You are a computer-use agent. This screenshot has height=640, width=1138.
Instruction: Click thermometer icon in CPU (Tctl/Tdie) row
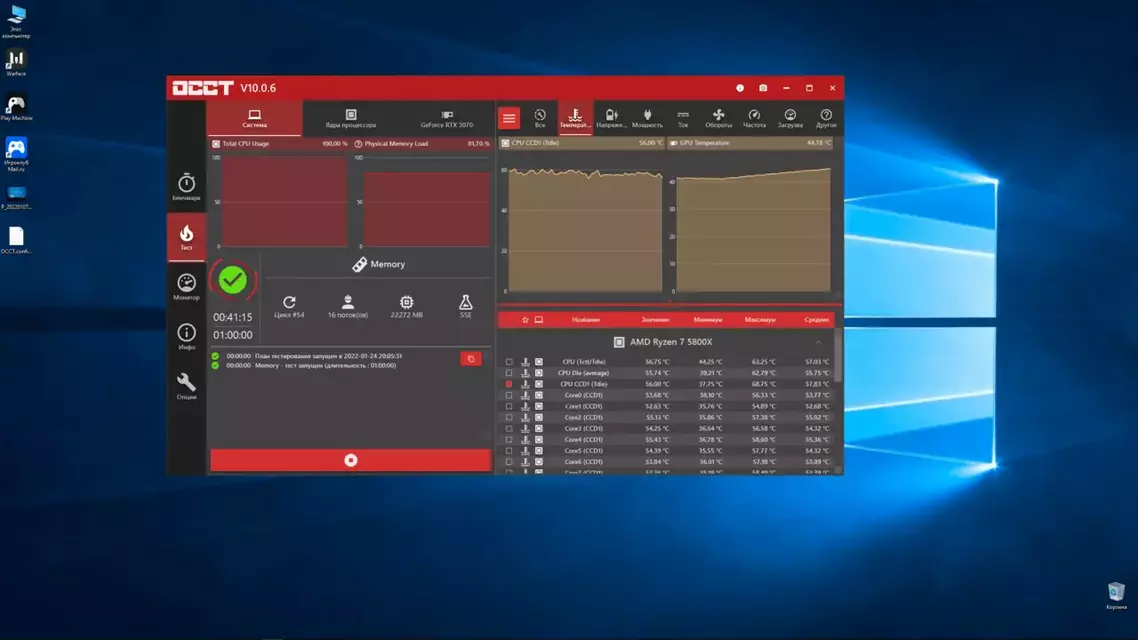(x=525, y=361)
